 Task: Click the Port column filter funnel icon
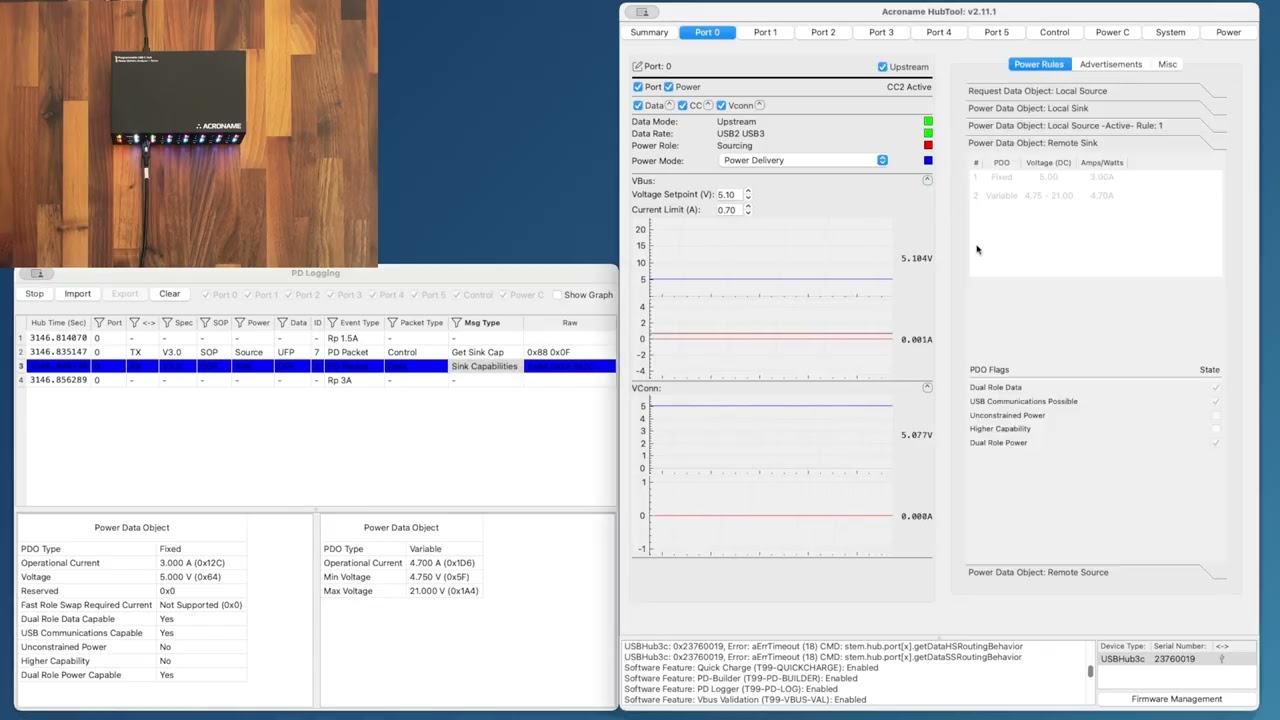coord(99,323)
